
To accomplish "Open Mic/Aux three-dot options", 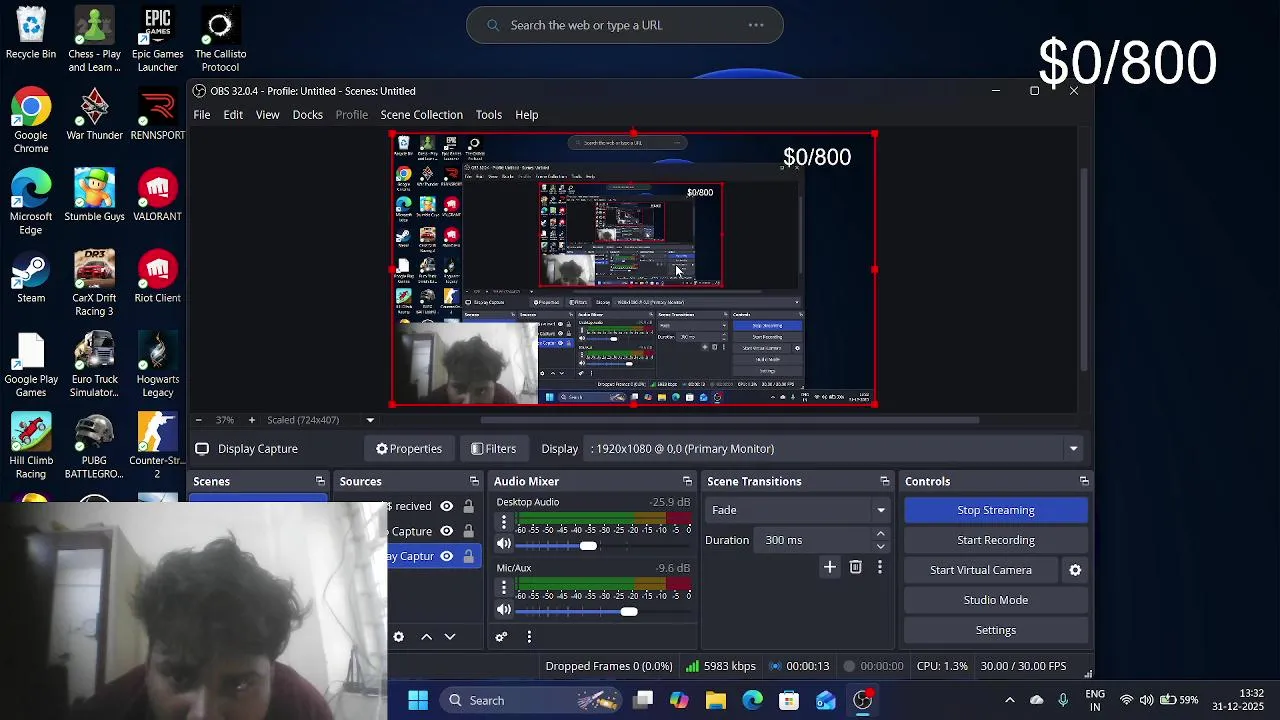I will 504,588.
